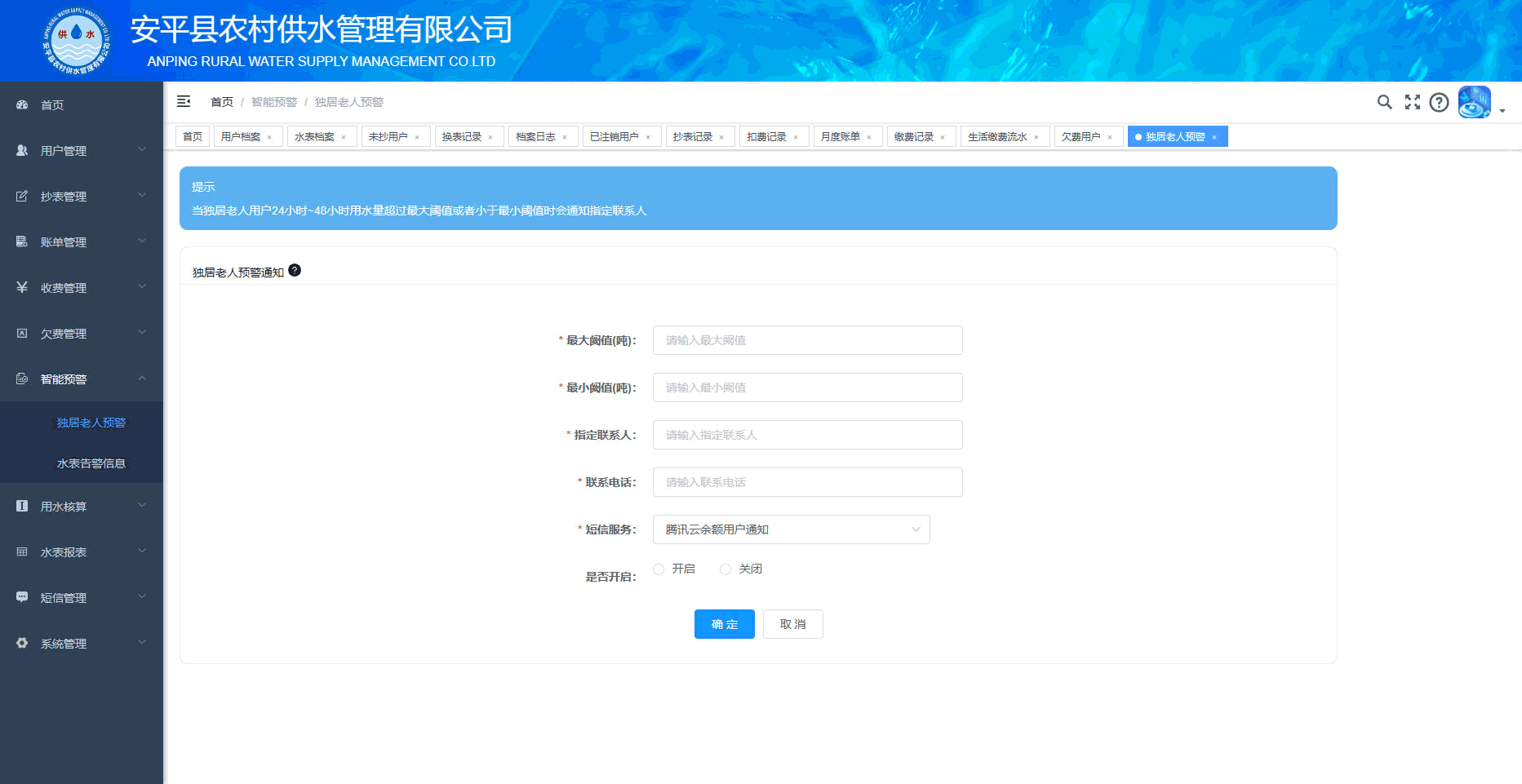Select the 关闭 radio option

click(x=726, y=569)
